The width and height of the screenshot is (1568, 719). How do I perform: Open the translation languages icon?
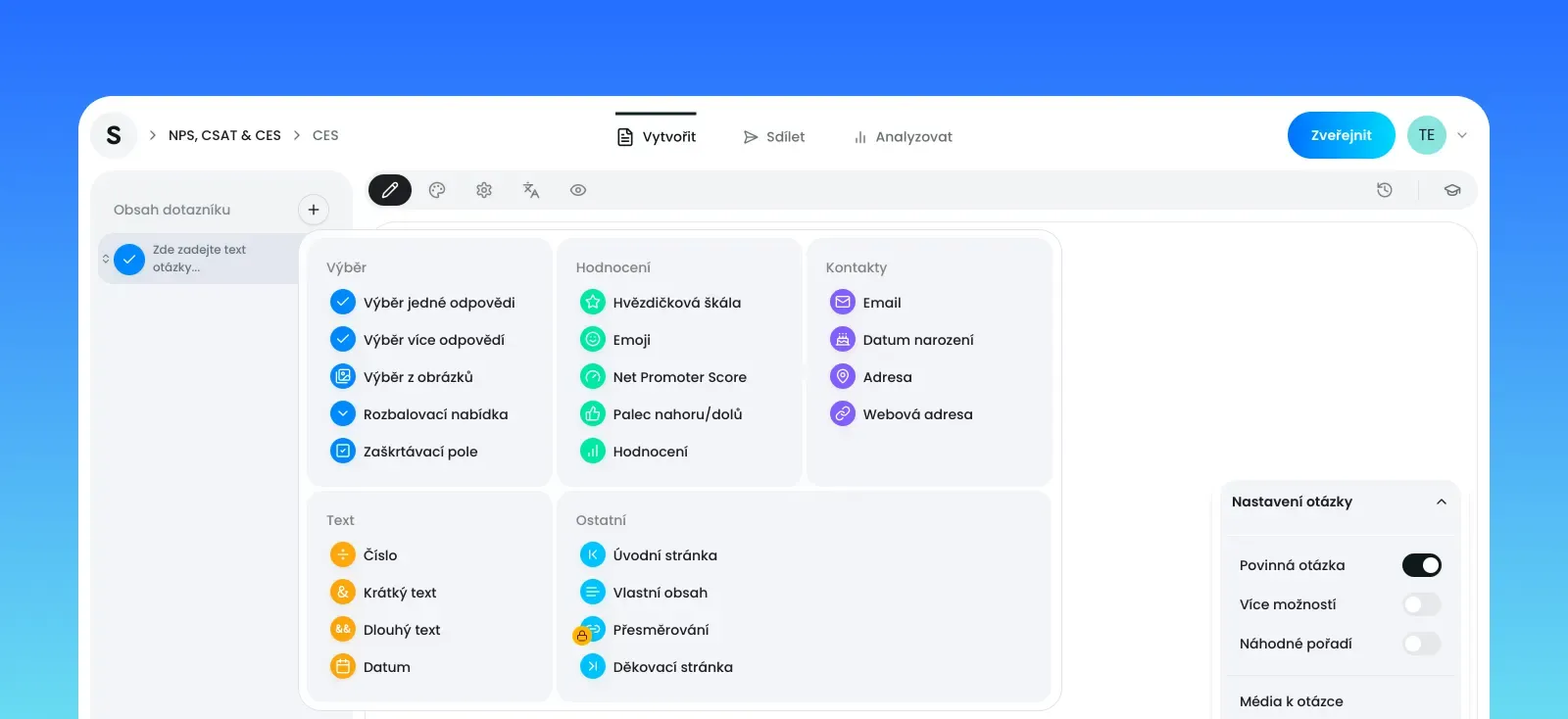[x=531, y=190]
